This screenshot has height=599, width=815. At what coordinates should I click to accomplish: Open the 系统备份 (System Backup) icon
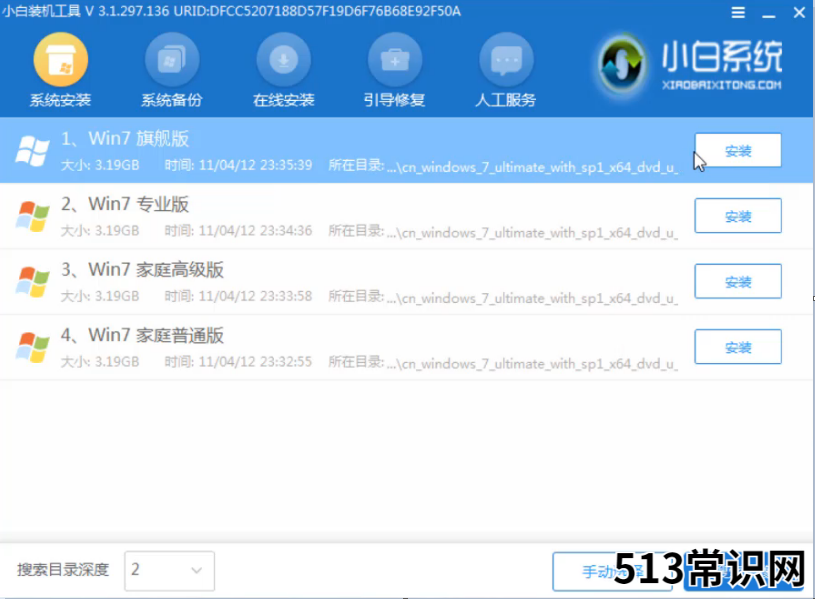tap(171, 62)
